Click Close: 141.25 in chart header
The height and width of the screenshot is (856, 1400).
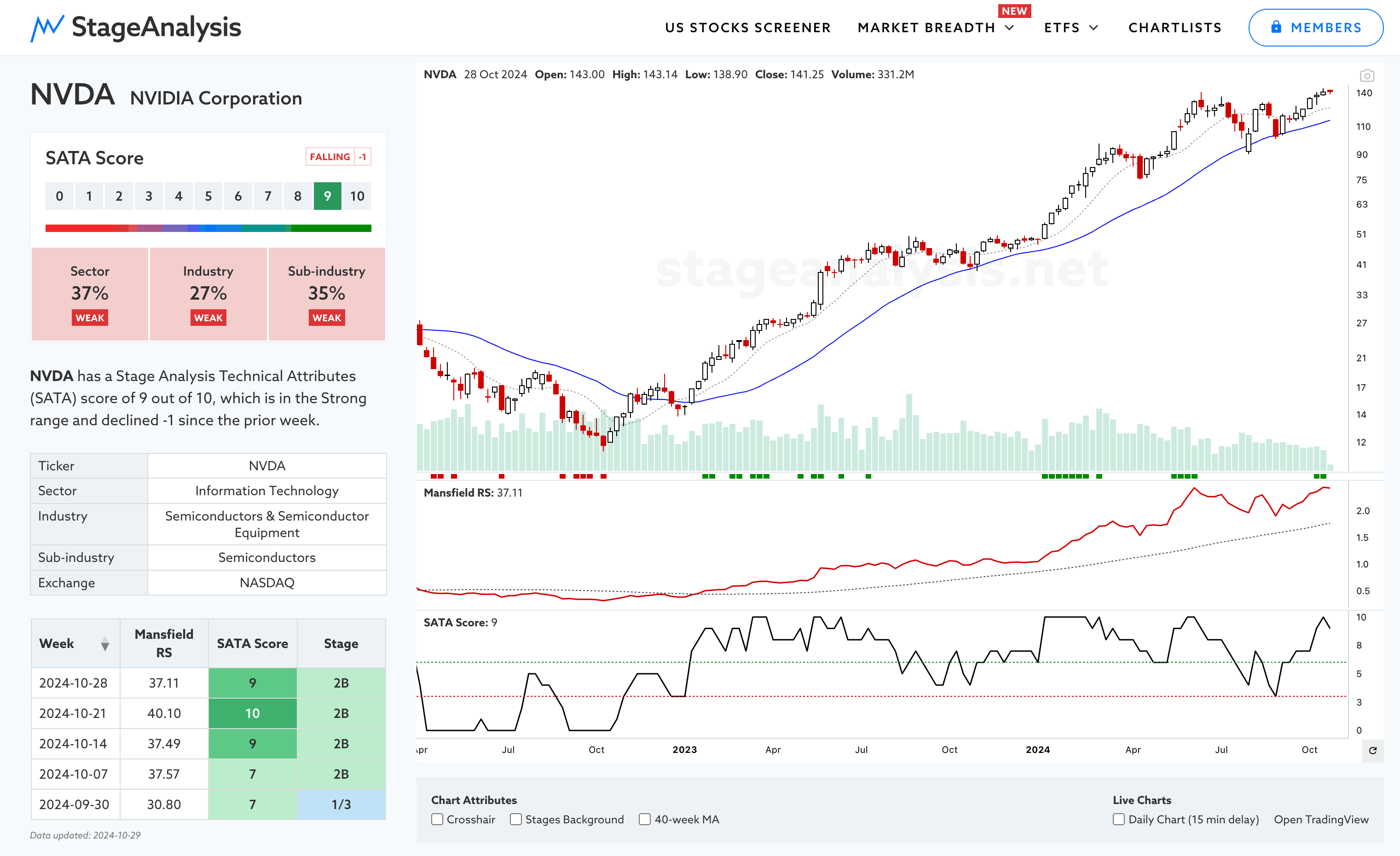pyautogui.click(x=789, y=75)
